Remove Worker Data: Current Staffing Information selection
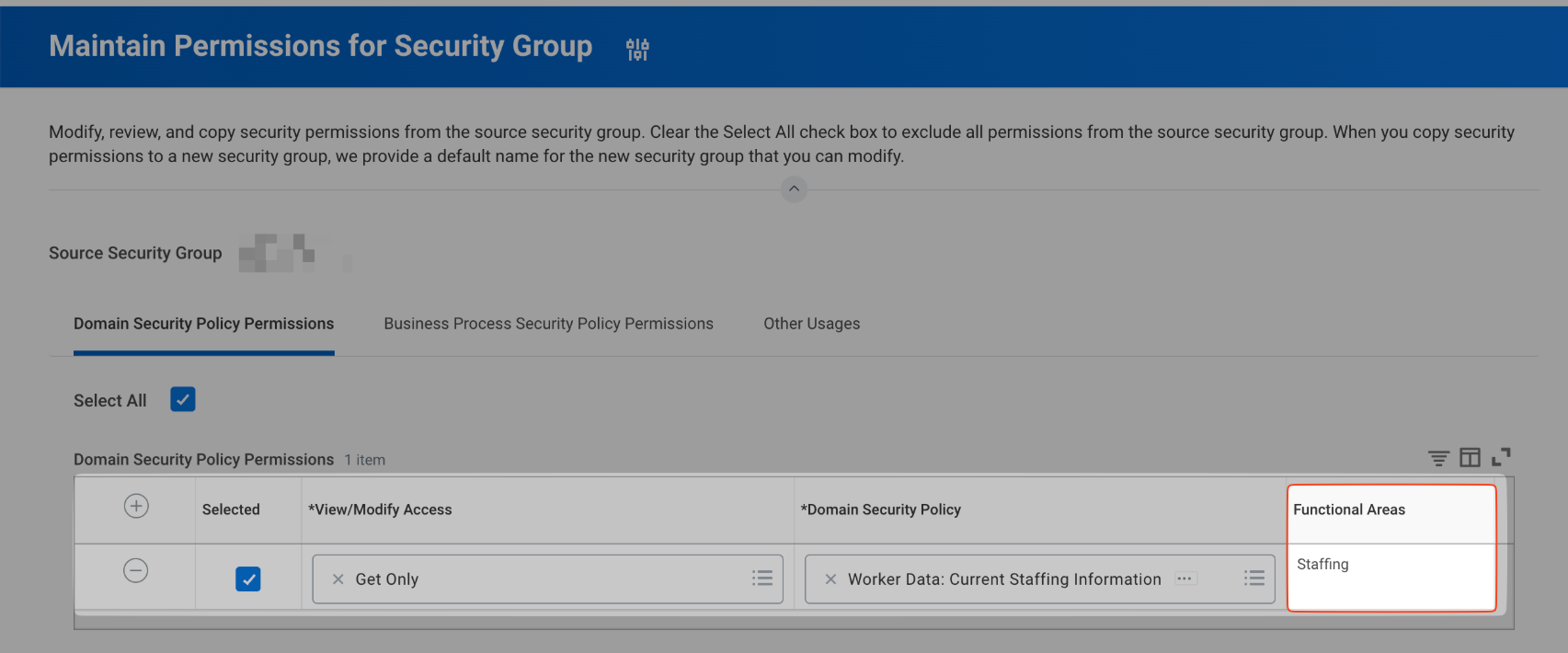Viewport: 1568px width, 653px height. 830,579
